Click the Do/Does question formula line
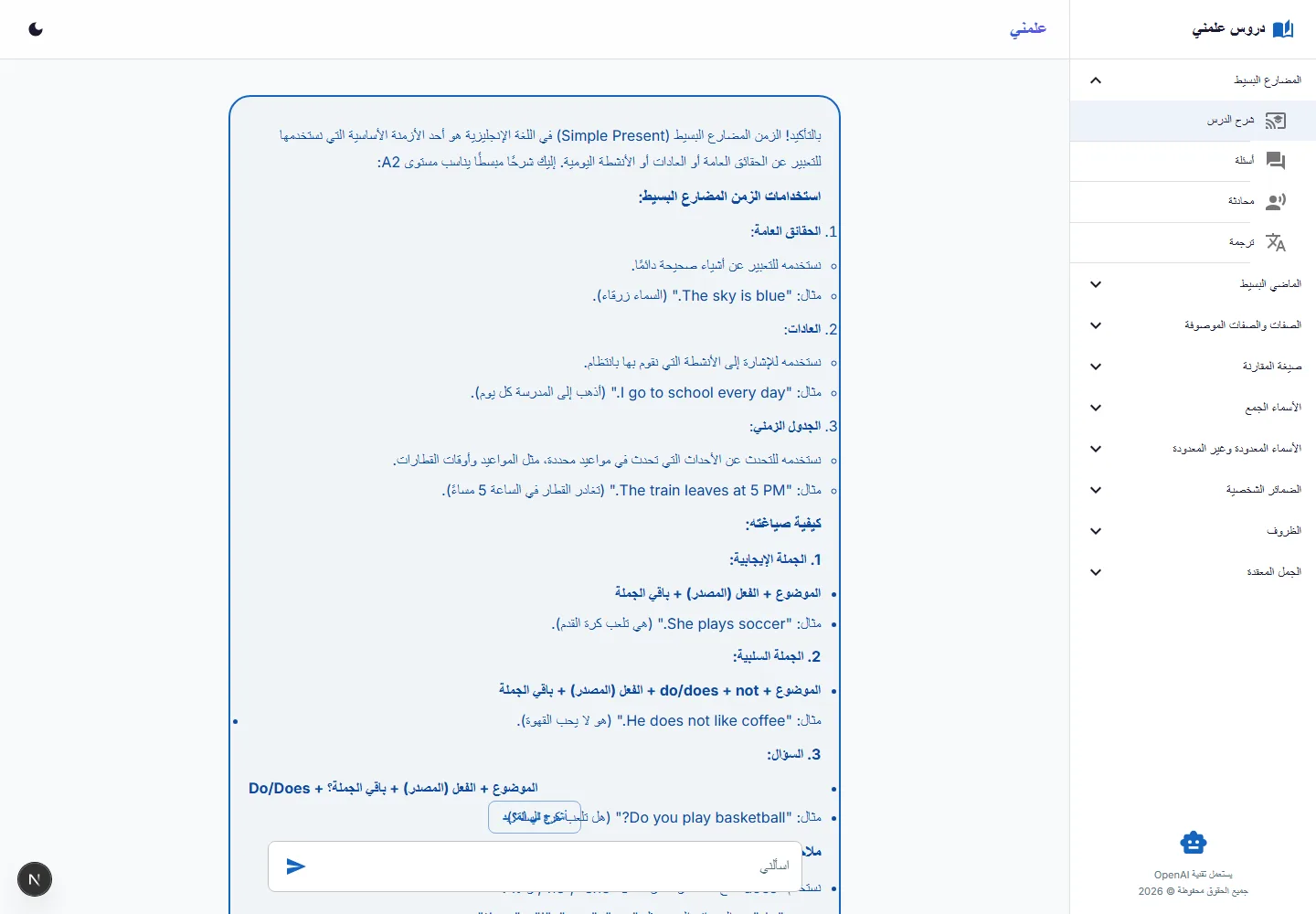The height and width of the screenshot is (914, 1316). pos(393,788)
